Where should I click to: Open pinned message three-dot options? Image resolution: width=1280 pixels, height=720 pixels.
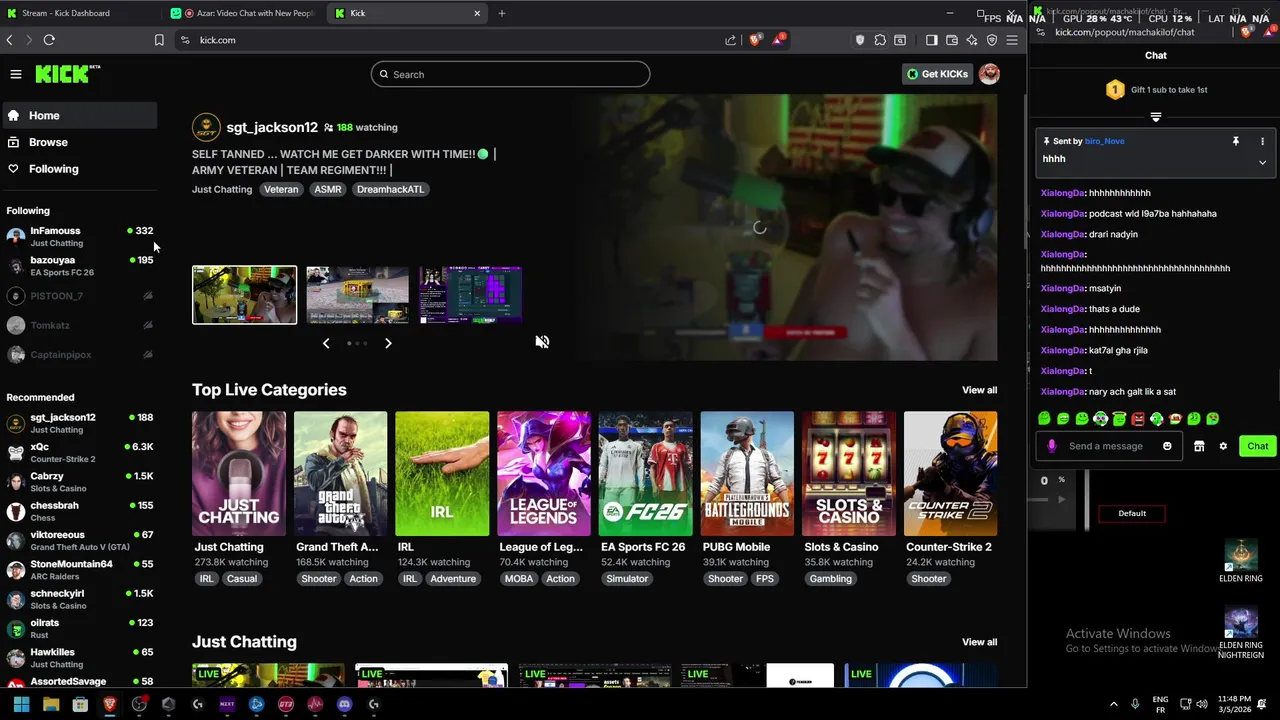tap(1262, 141)
